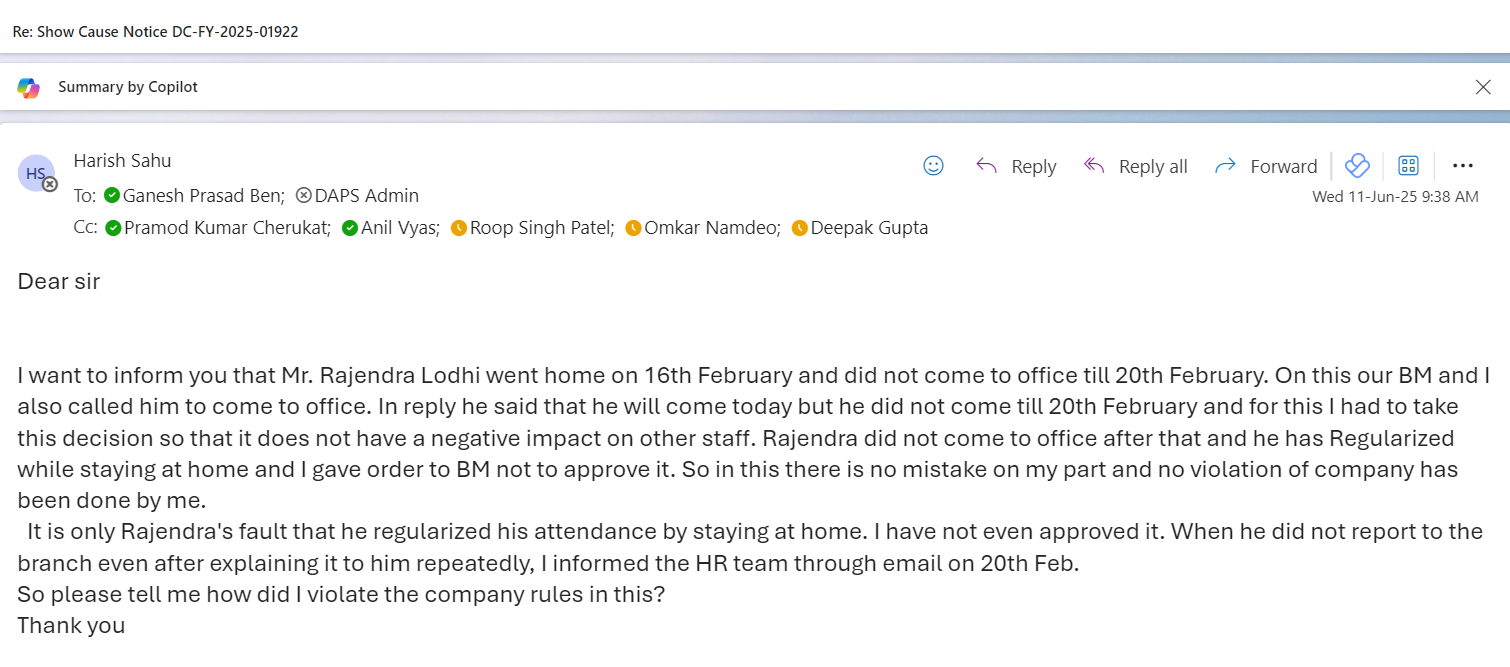Viewport: 1510px width, 667px height.
Task: Click Cc recipient Deepak Gupta
Action: [x=869, y=228]
